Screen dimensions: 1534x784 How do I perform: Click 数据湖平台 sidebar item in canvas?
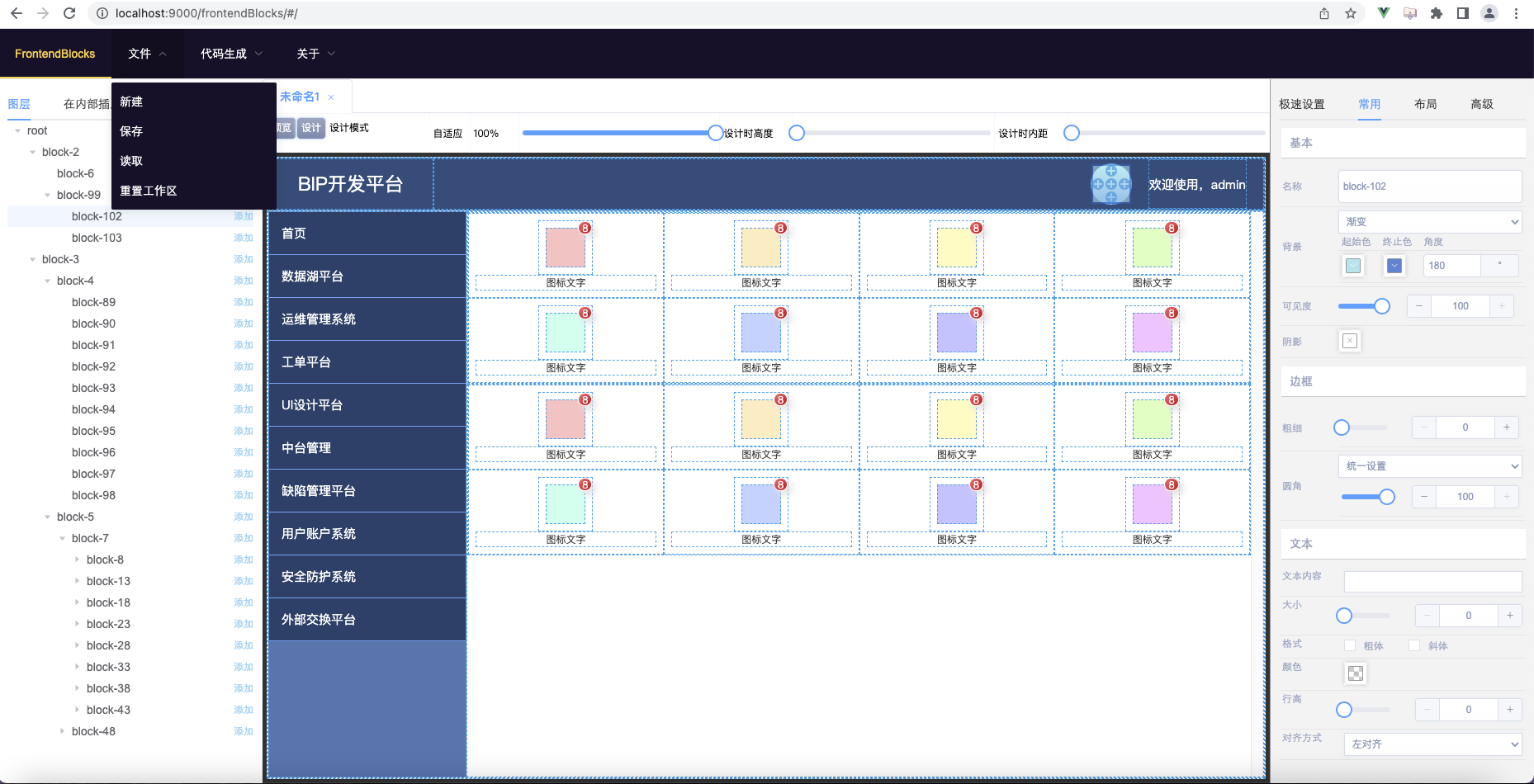(367, 276)
